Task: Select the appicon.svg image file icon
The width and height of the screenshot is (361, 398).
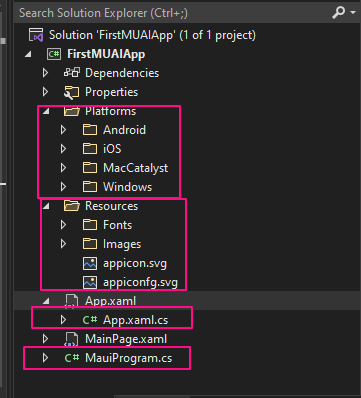Action: point(90,263)
